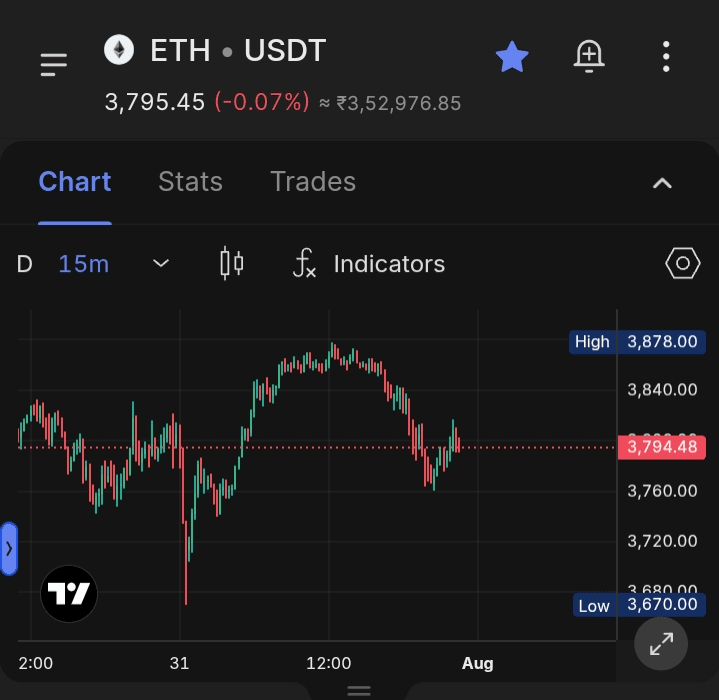Select the Chart tab
This screenshot has width=719, height=700.
(x=75, y=182)
